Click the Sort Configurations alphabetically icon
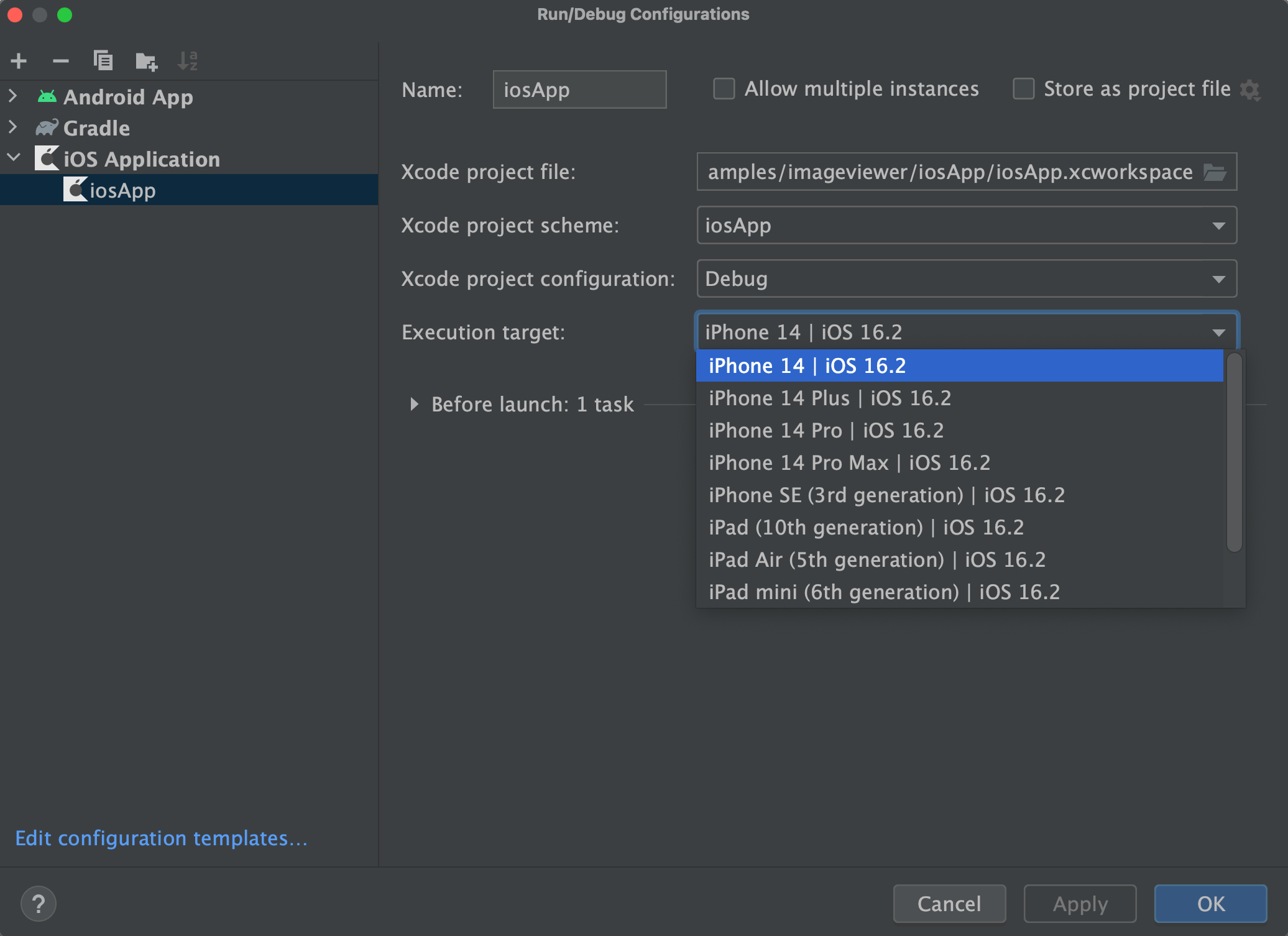1288x936 pixels. pyautogui.click(x=187, y=61)
